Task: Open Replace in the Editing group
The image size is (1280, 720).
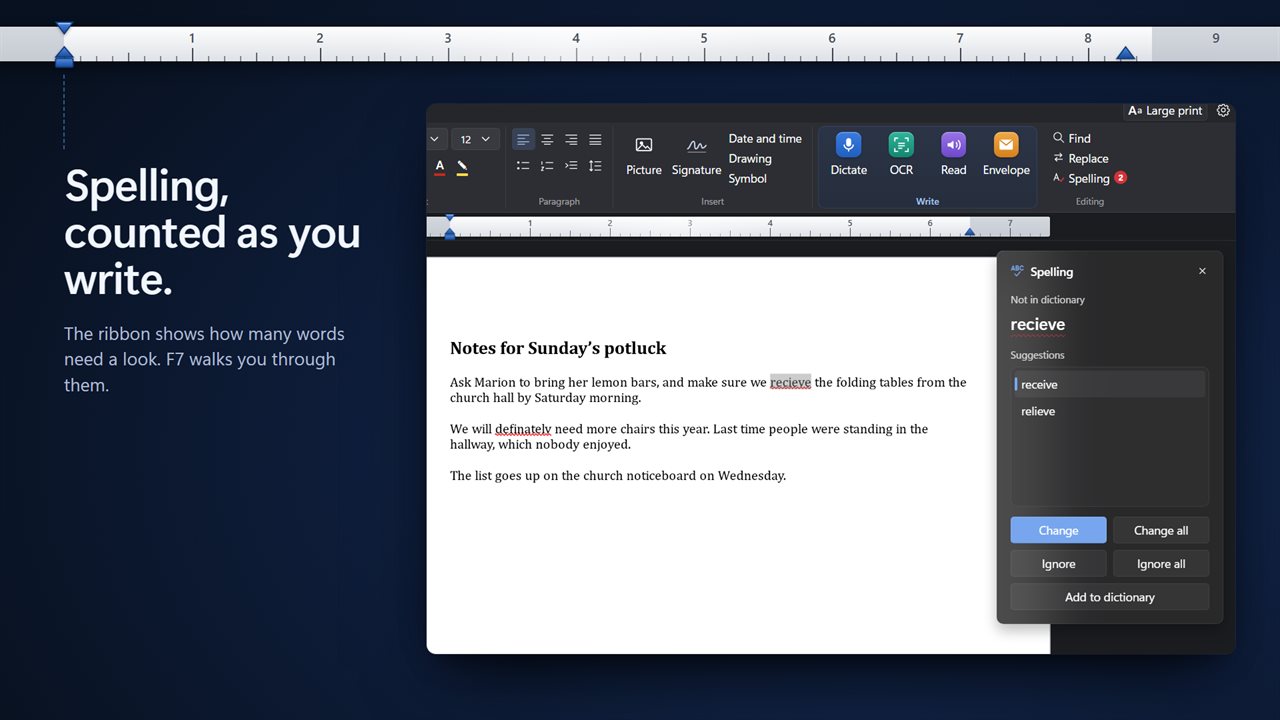Action: pos(1081,158)
